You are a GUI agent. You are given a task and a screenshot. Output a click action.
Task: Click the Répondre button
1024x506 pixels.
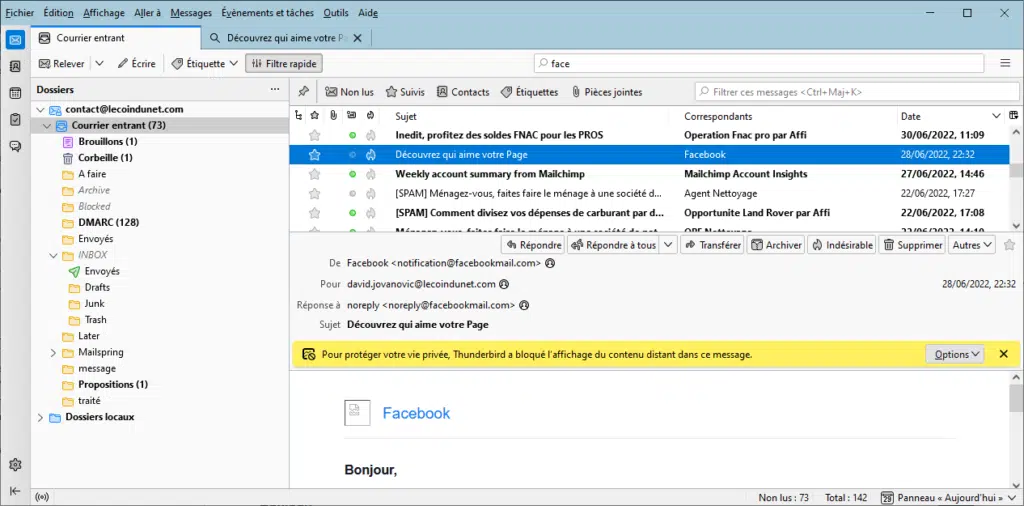(x=533, y=245)
